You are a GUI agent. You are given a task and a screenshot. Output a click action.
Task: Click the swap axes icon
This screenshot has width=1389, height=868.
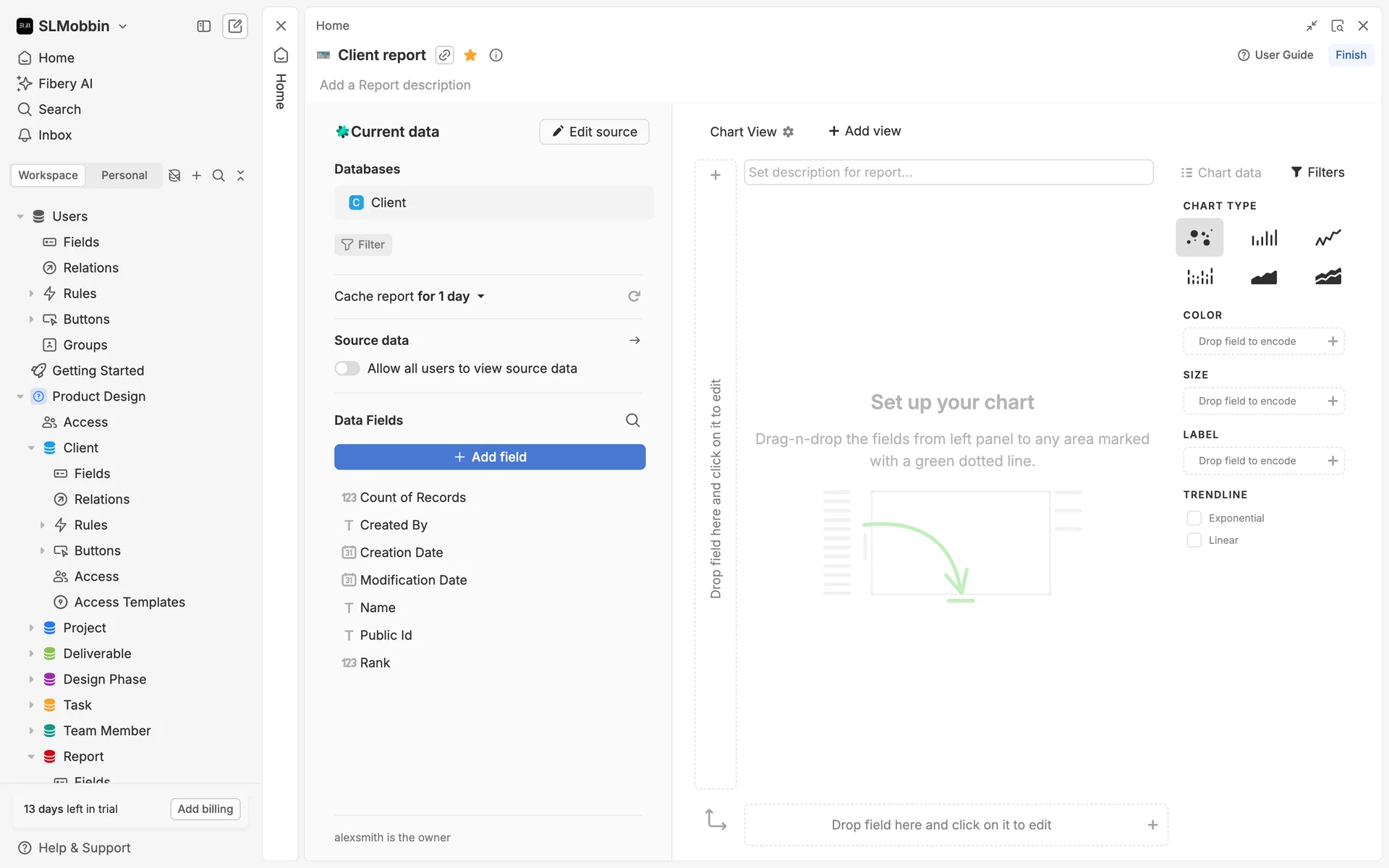point(715,820)
